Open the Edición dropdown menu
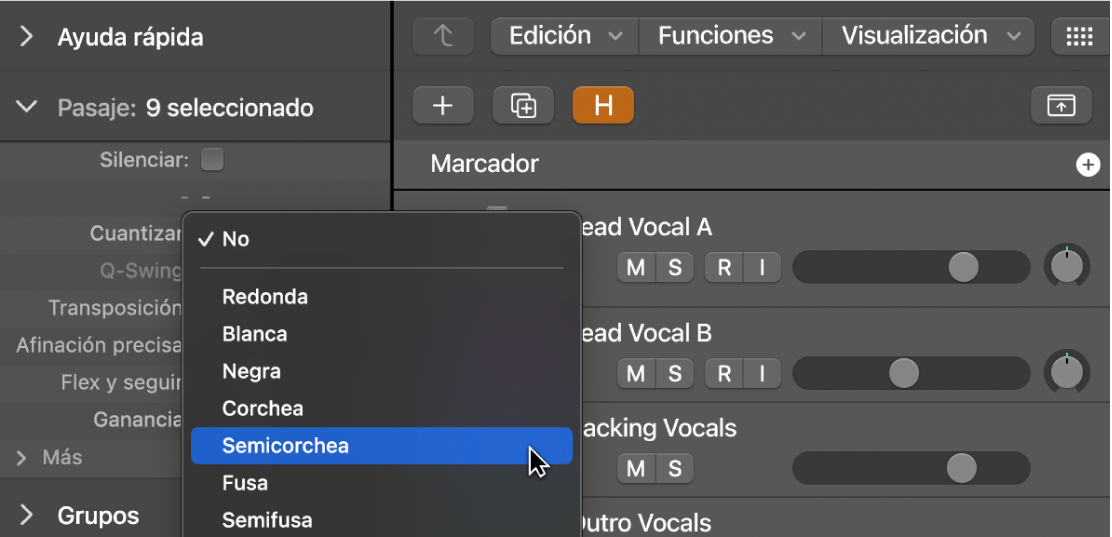This screenshot has height=537, width=1112. coord(564,37)
